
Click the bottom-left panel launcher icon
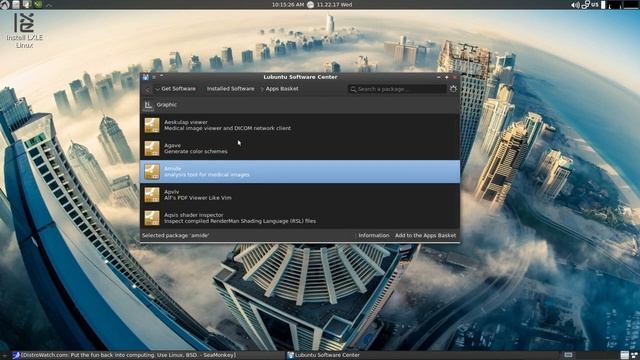click(4, 356)
